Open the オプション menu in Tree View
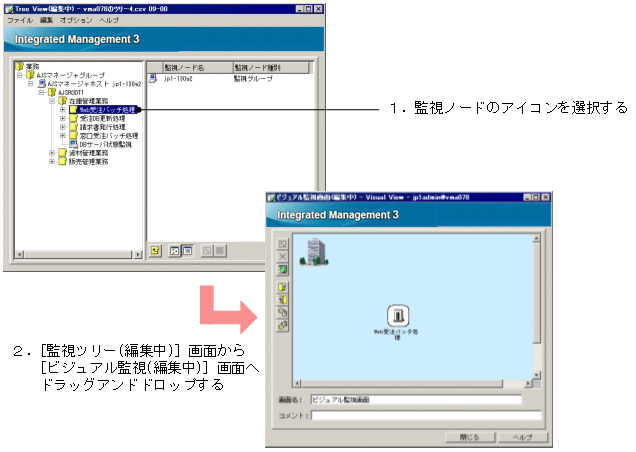Image resolution: width=636 pixels, height=452 pixels. click(75, 20)
